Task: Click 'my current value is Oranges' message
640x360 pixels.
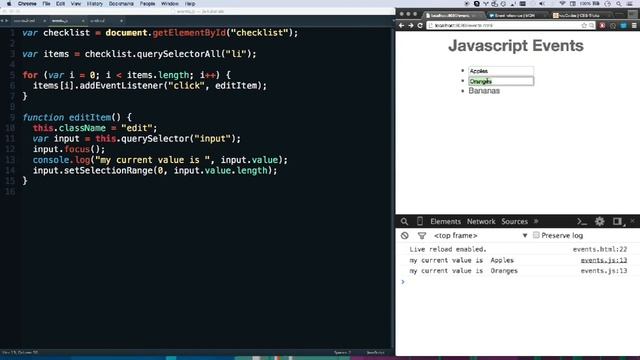Action: coord(463,271)
